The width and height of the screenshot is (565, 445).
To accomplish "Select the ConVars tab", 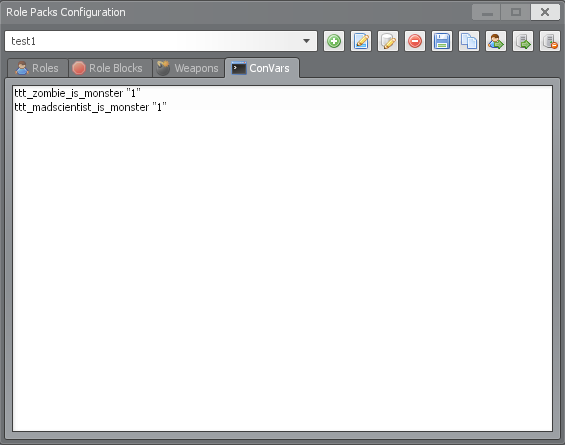I will tap(262, 68).
